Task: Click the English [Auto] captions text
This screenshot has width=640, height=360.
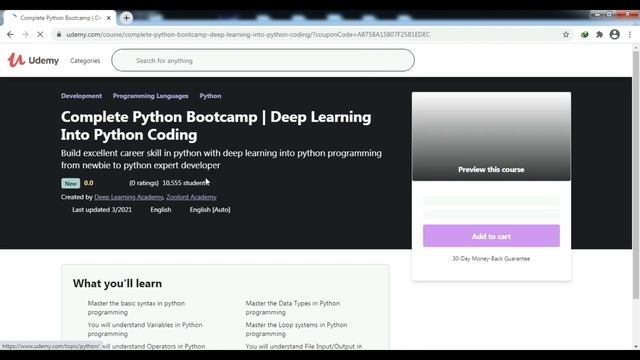Action: click(210, 210)
